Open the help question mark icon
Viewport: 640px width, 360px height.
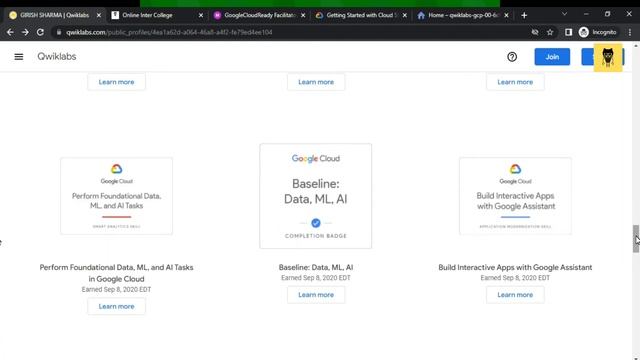point(512,57)
